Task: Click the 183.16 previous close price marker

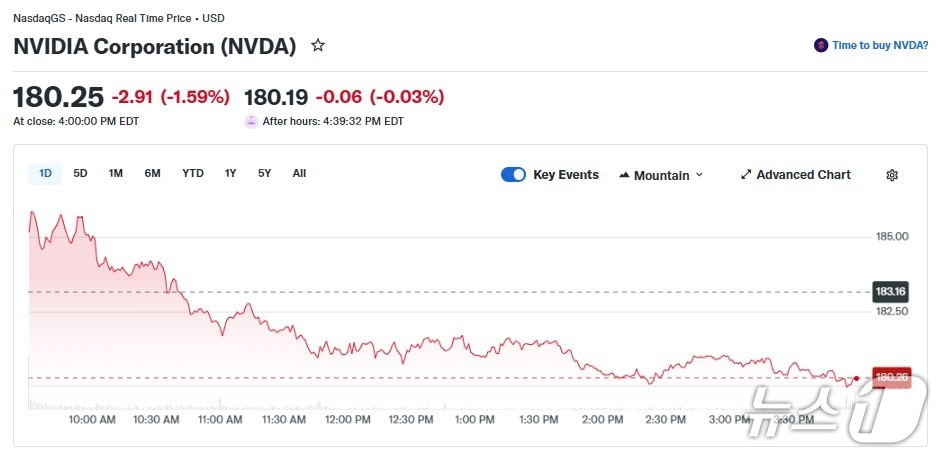Action: pos(889,292)
